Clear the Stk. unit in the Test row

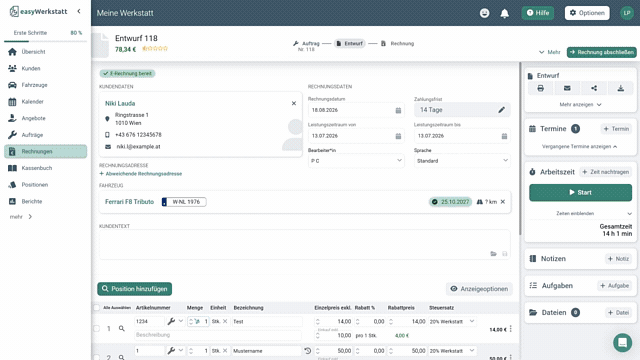pos(225,321)
